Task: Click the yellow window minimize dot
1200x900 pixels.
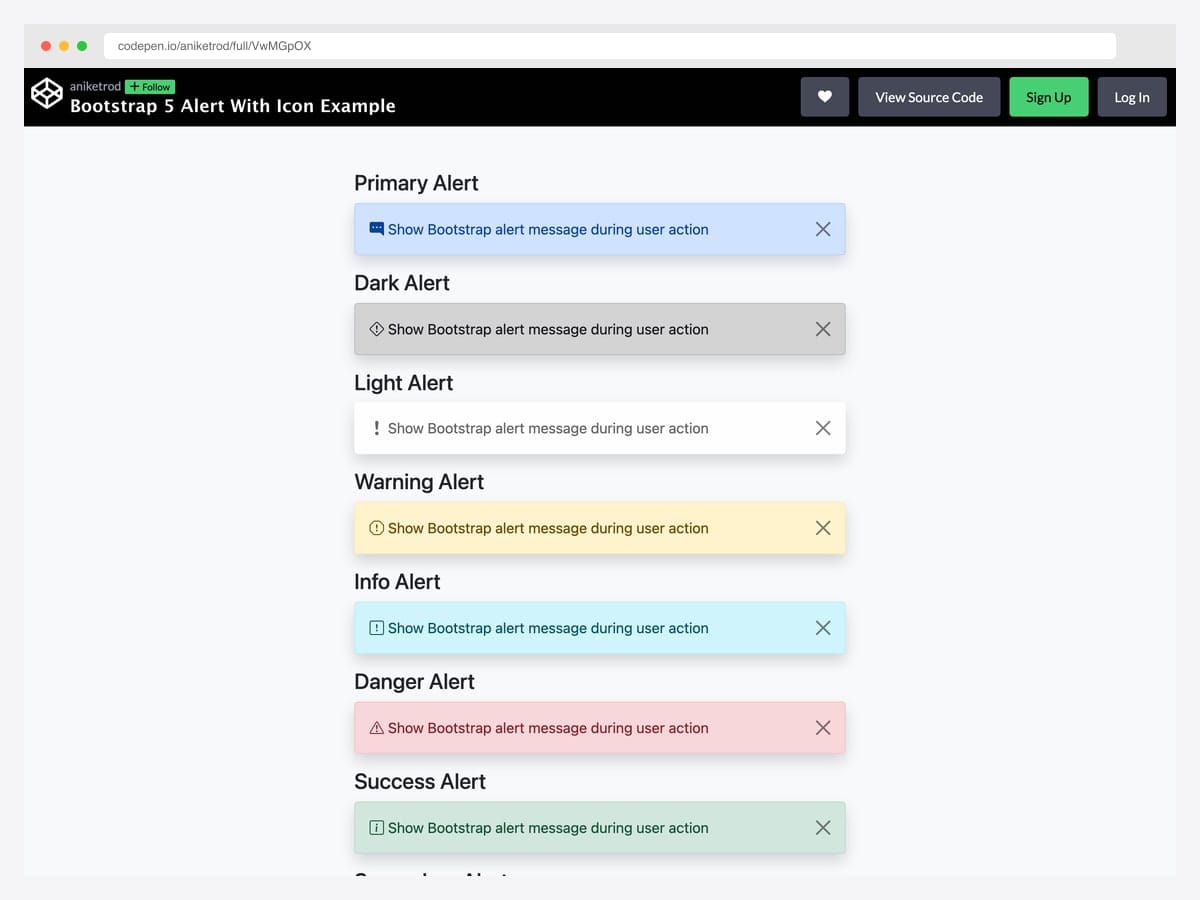Action: tap(64, 46)
